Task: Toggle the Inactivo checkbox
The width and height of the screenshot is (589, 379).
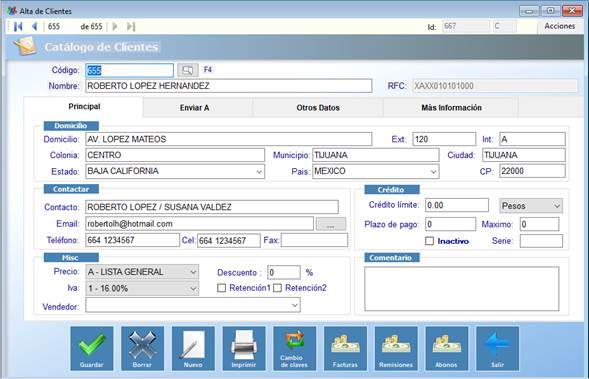Action: (x=429, y=241)
